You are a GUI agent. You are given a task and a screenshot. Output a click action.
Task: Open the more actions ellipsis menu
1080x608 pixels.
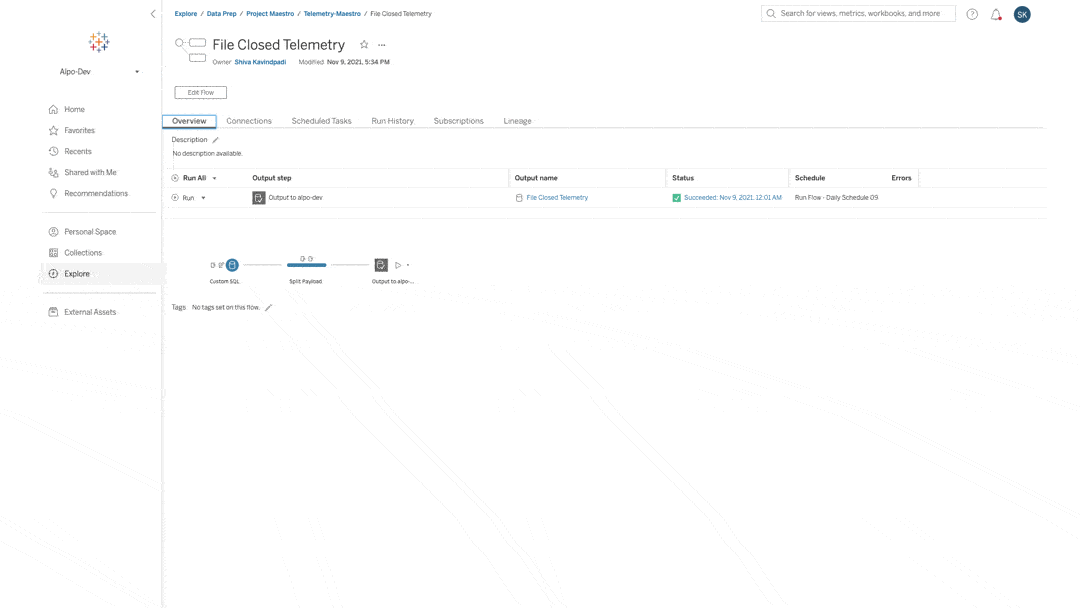coord(382,45)
